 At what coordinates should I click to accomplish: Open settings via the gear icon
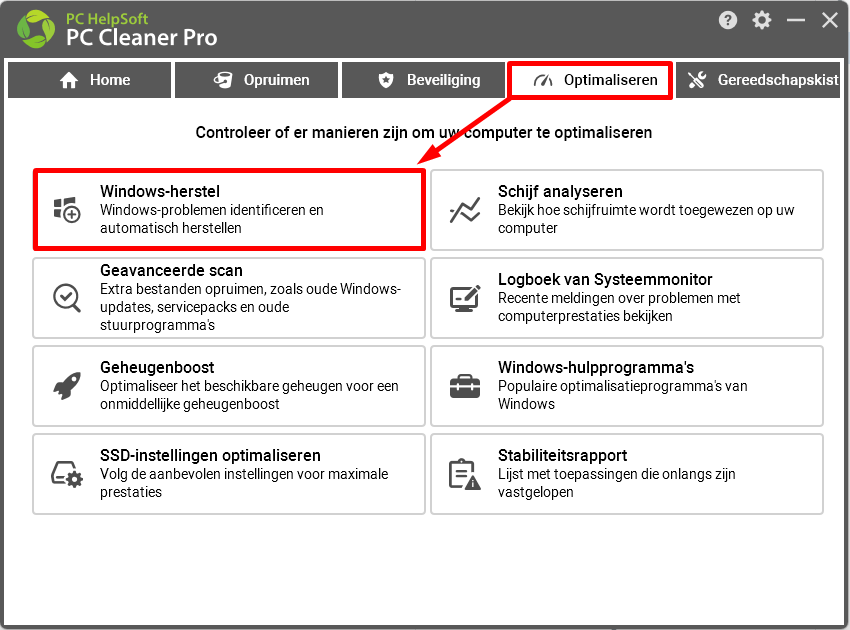pyautogui.click(x=762, y=21)
